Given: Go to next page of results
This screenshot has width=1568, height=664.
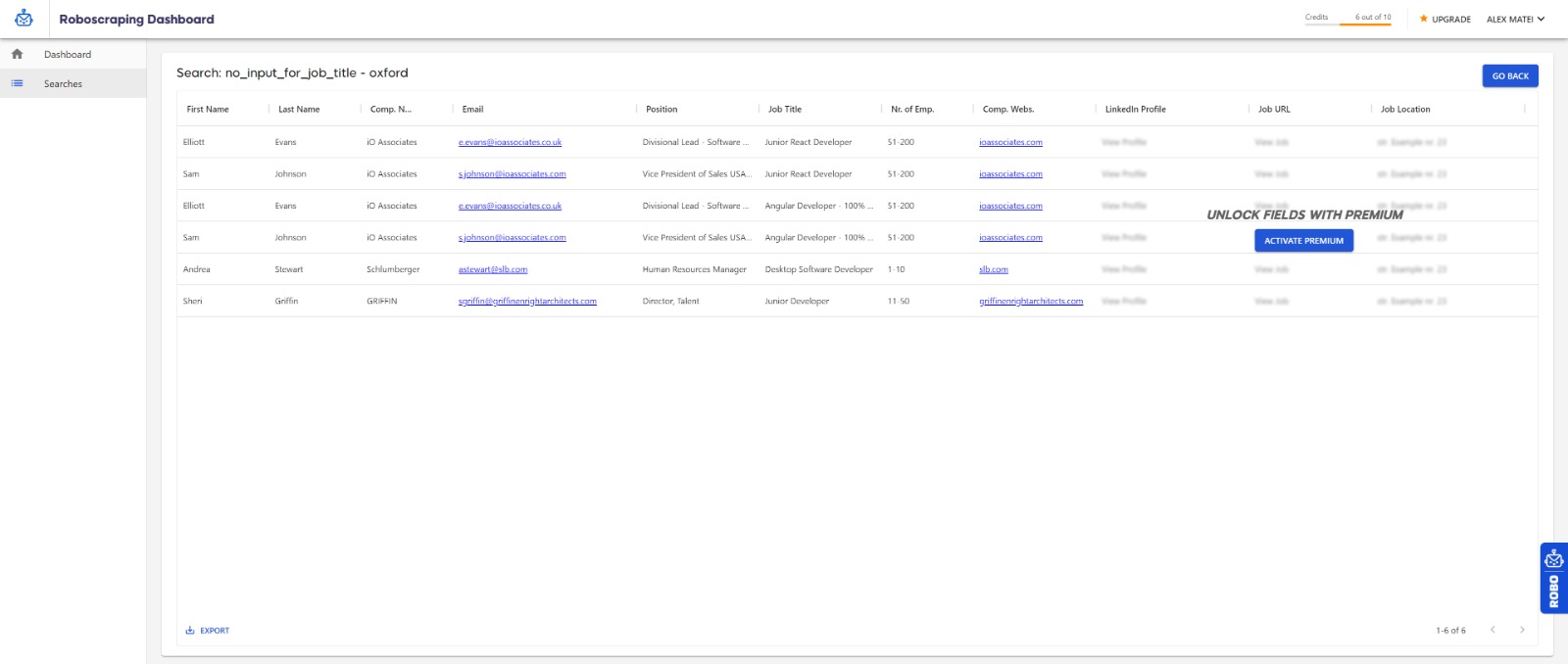Looking at the screenshot, I should tap(1522, 630).
